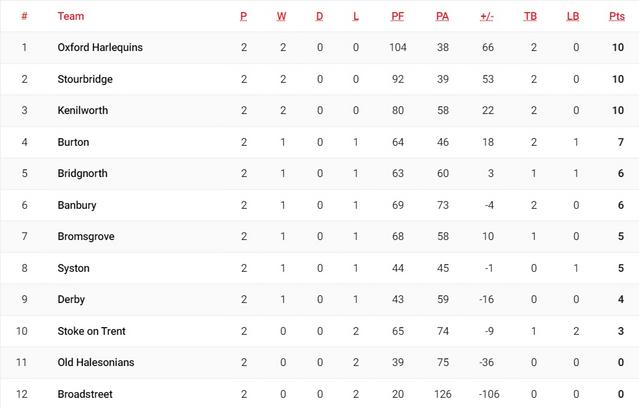
Task: Open the Stoke on Trent row
Action: [320, 331]
